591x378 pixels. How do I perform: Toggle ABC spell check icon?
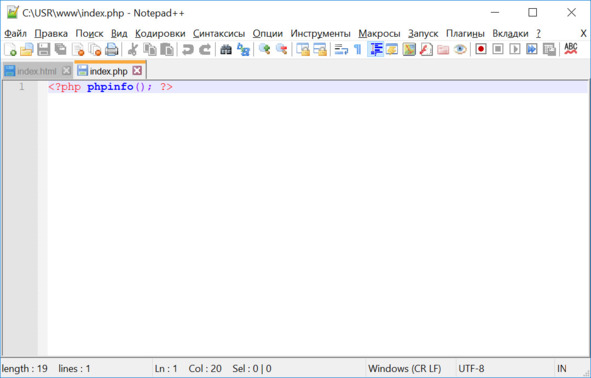571,49
